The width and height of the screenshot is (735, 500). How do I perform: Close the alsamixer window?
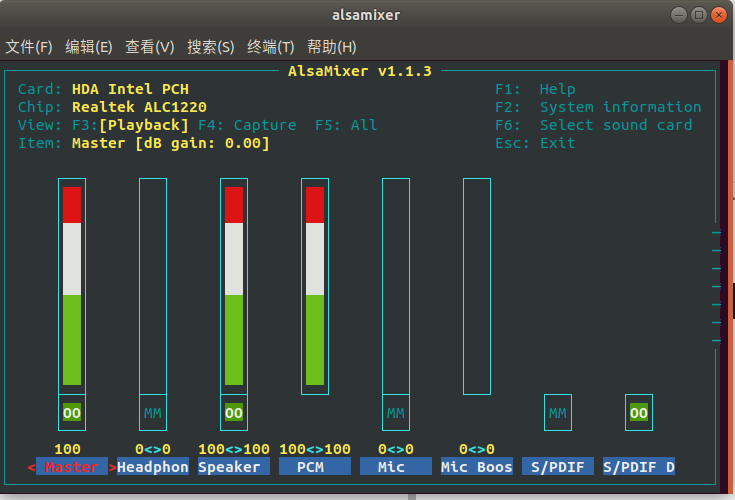click(x=719, y=15)
